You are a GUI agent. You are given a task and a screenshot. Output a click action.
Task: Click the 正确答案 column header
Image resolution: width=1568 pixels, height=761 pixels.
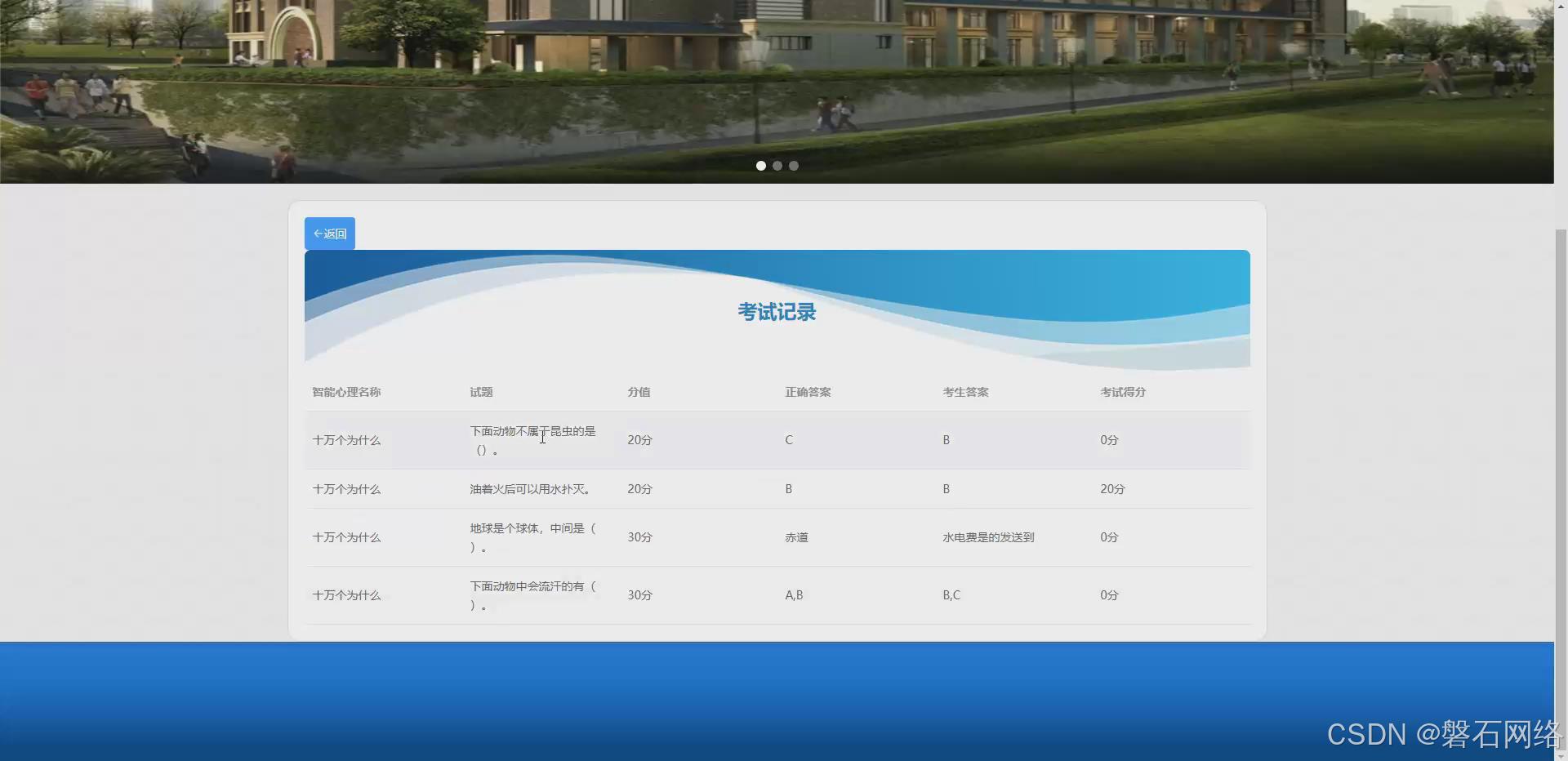(808, 392)
